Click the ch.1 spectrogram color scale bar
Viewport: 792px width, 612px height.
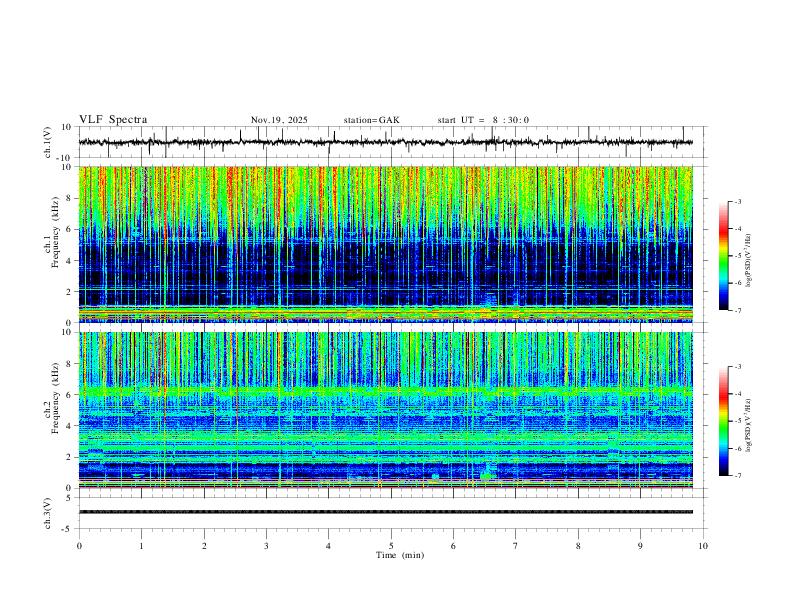click(x=723, y=256)
